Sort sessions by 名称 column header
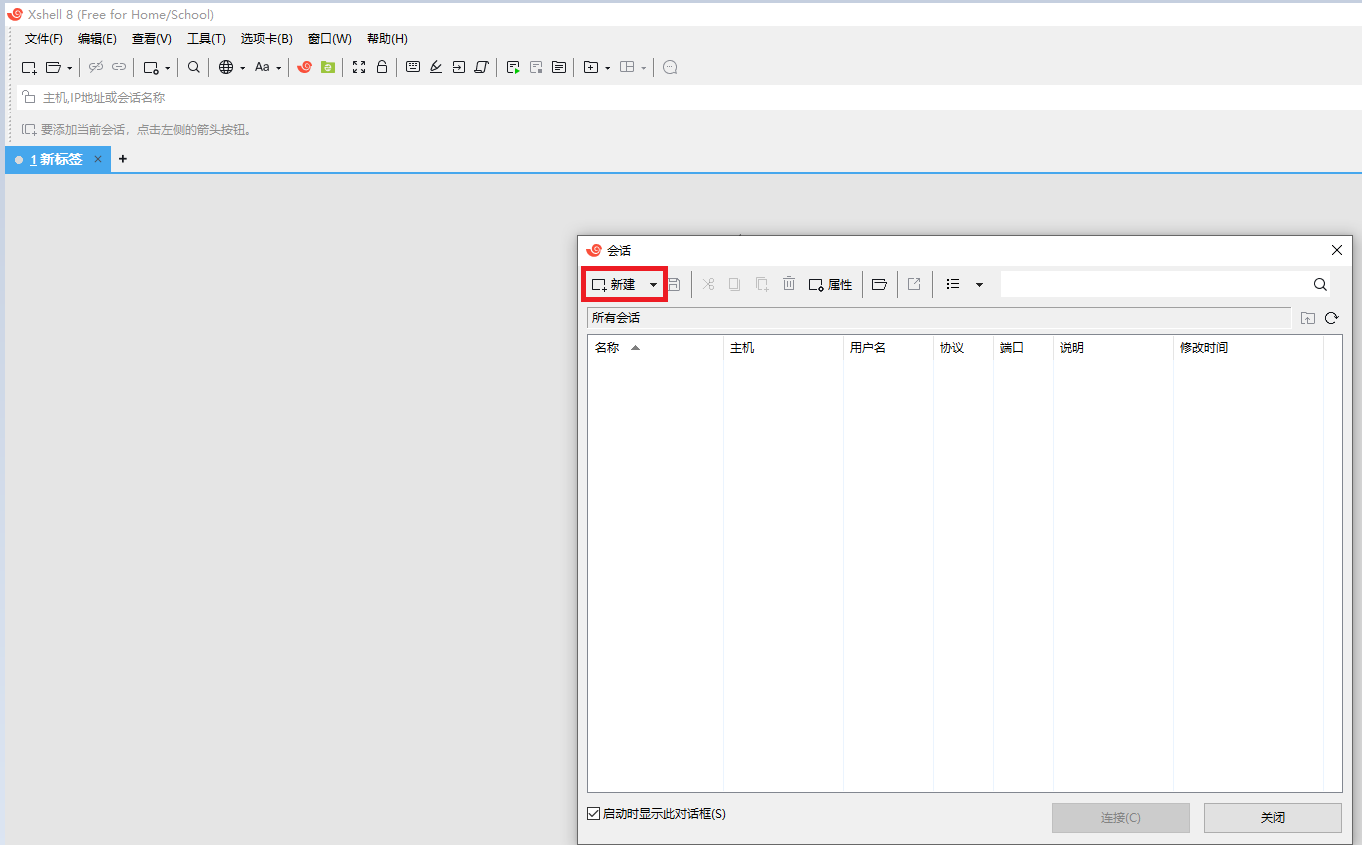Screen dimensions: 1362x845 click(x=607, y=348)
